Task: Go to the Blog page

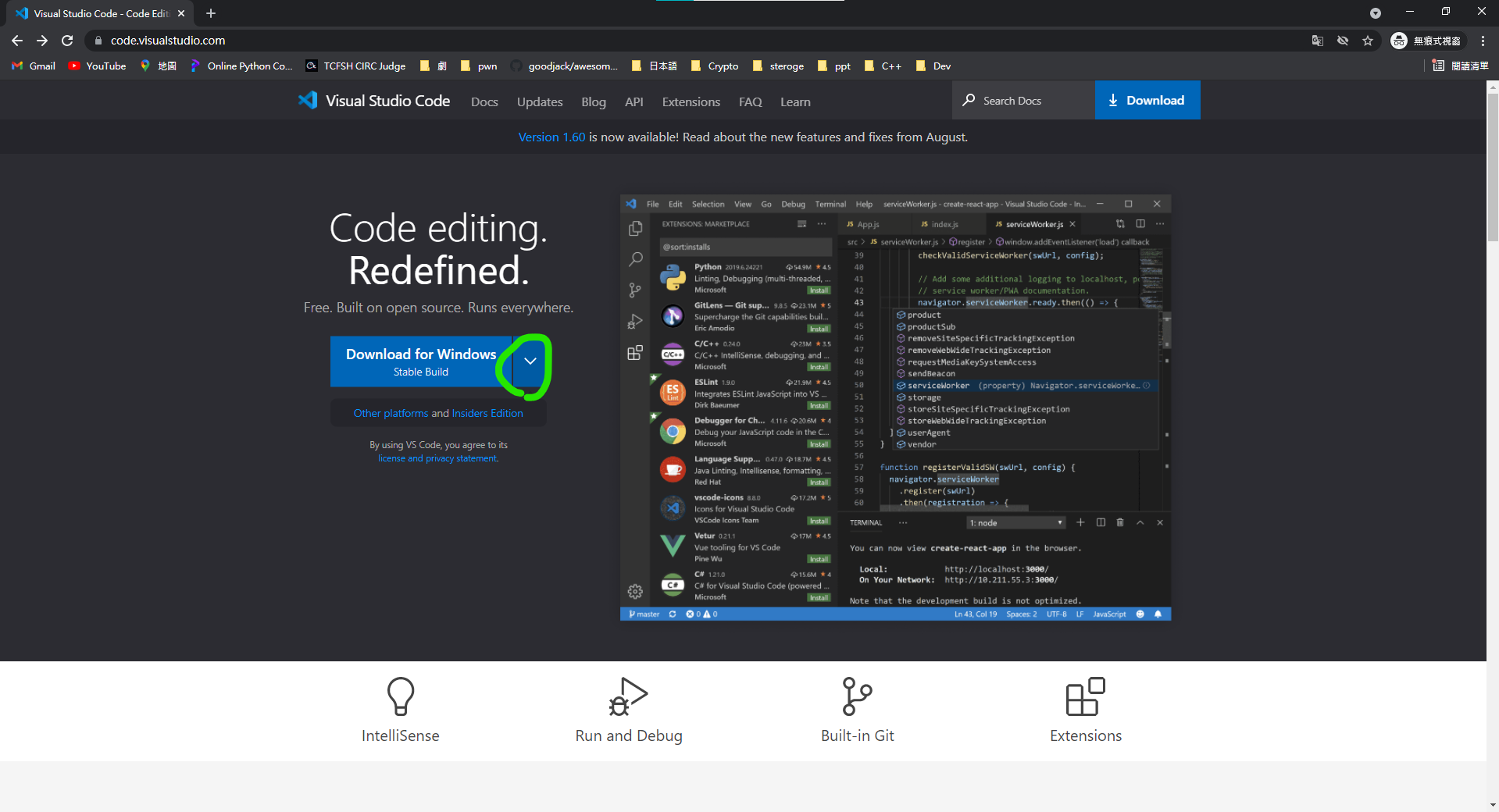Action: [x=594, y=102]
